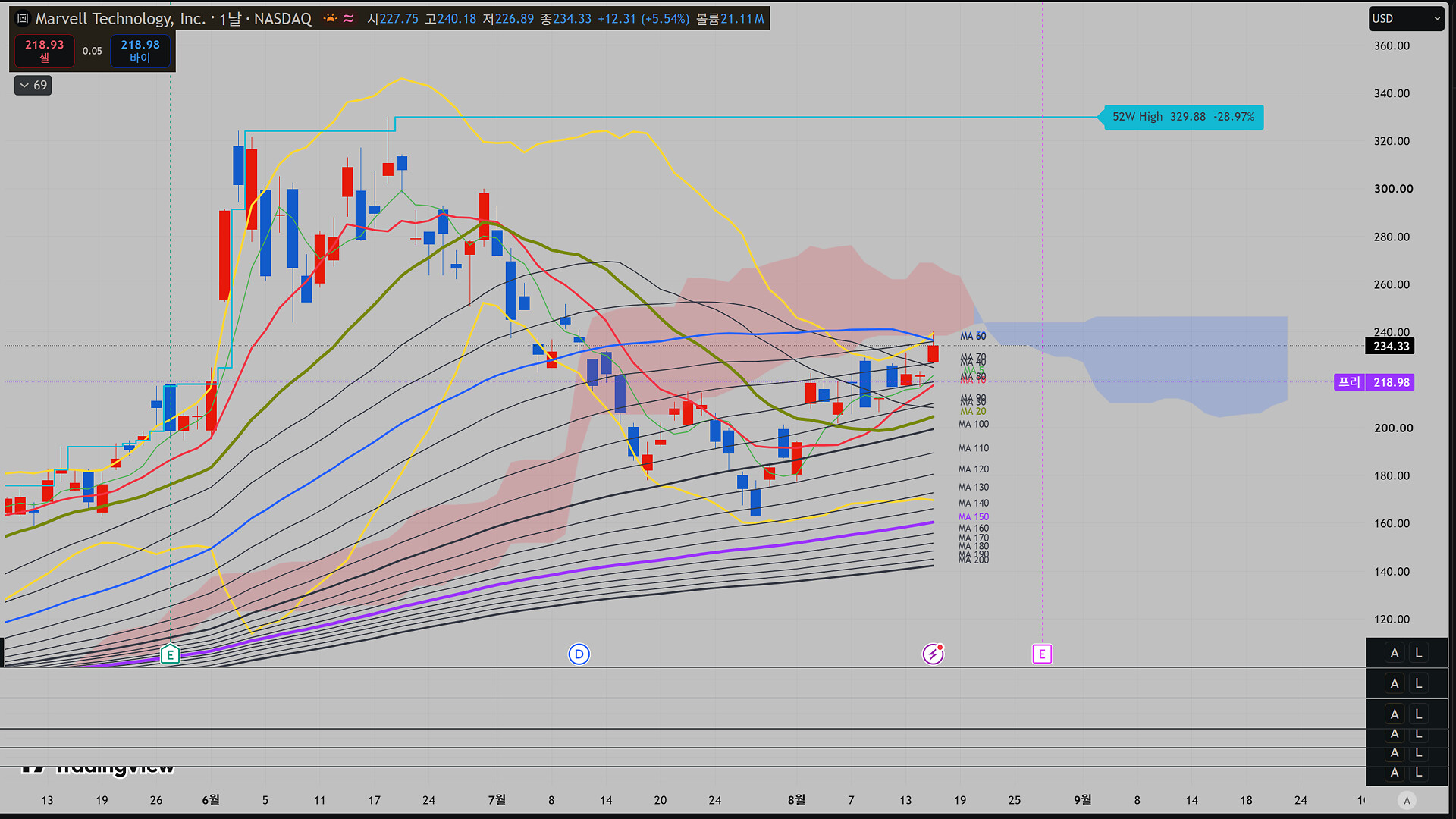The height and width of the screenshot is (819, 1456).
Task: Click the 160.00 price axis label
Action: (1392, 523)
